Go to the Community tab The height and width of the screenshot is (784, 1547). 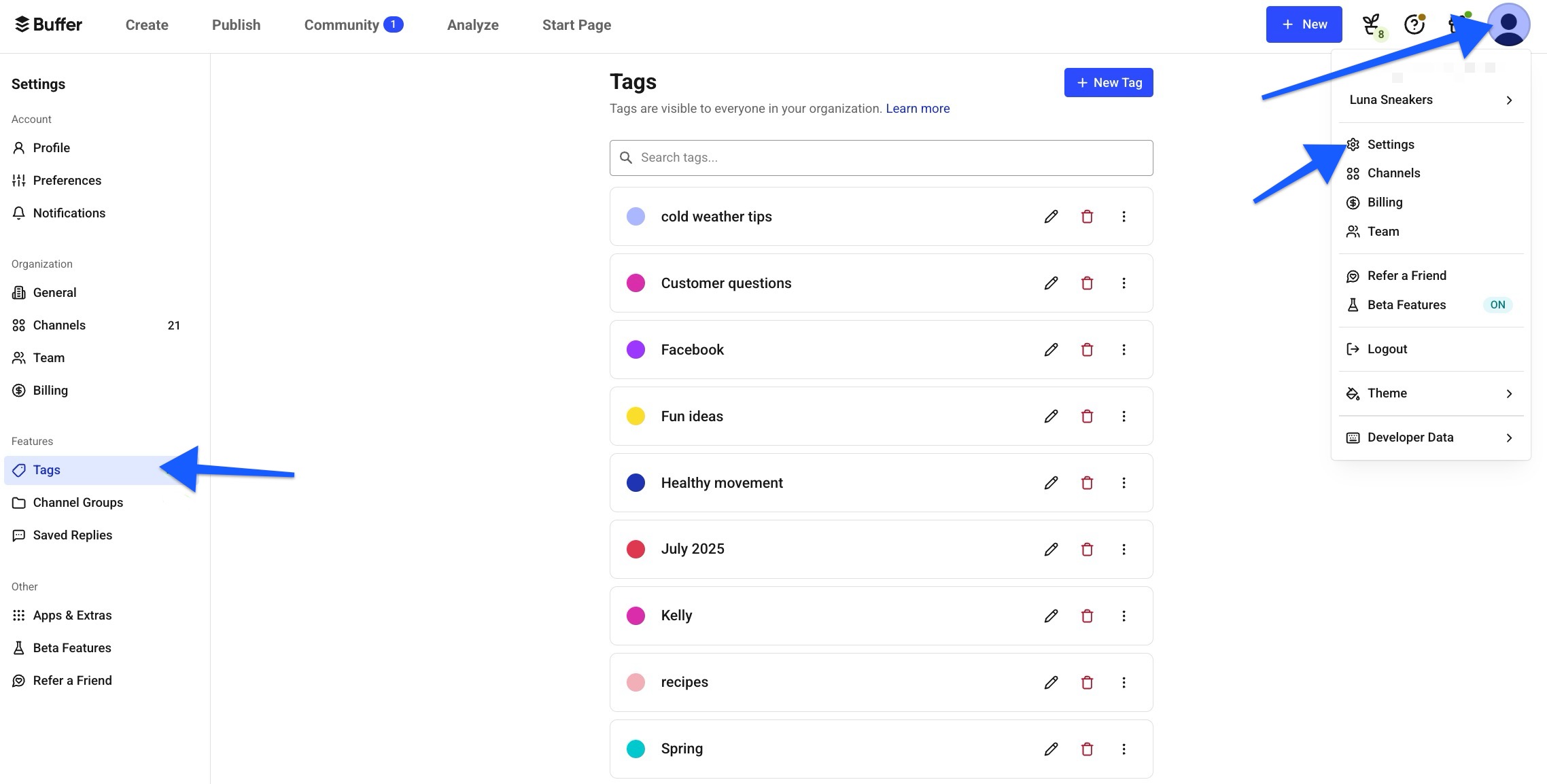(x=353, y=25)
